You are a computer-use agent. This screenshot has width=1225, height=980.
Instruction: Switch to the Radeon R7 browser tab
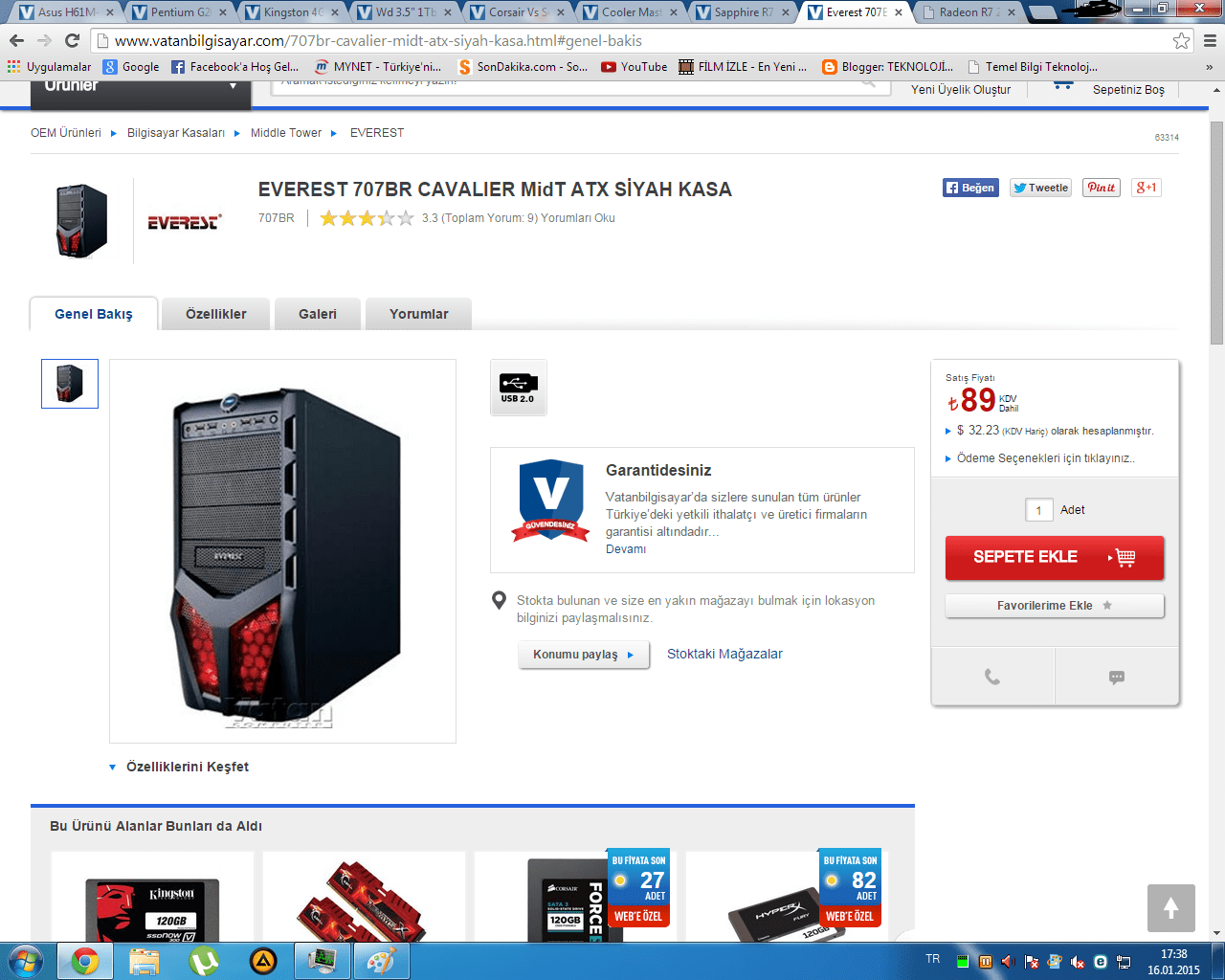(x=969, y=12)
